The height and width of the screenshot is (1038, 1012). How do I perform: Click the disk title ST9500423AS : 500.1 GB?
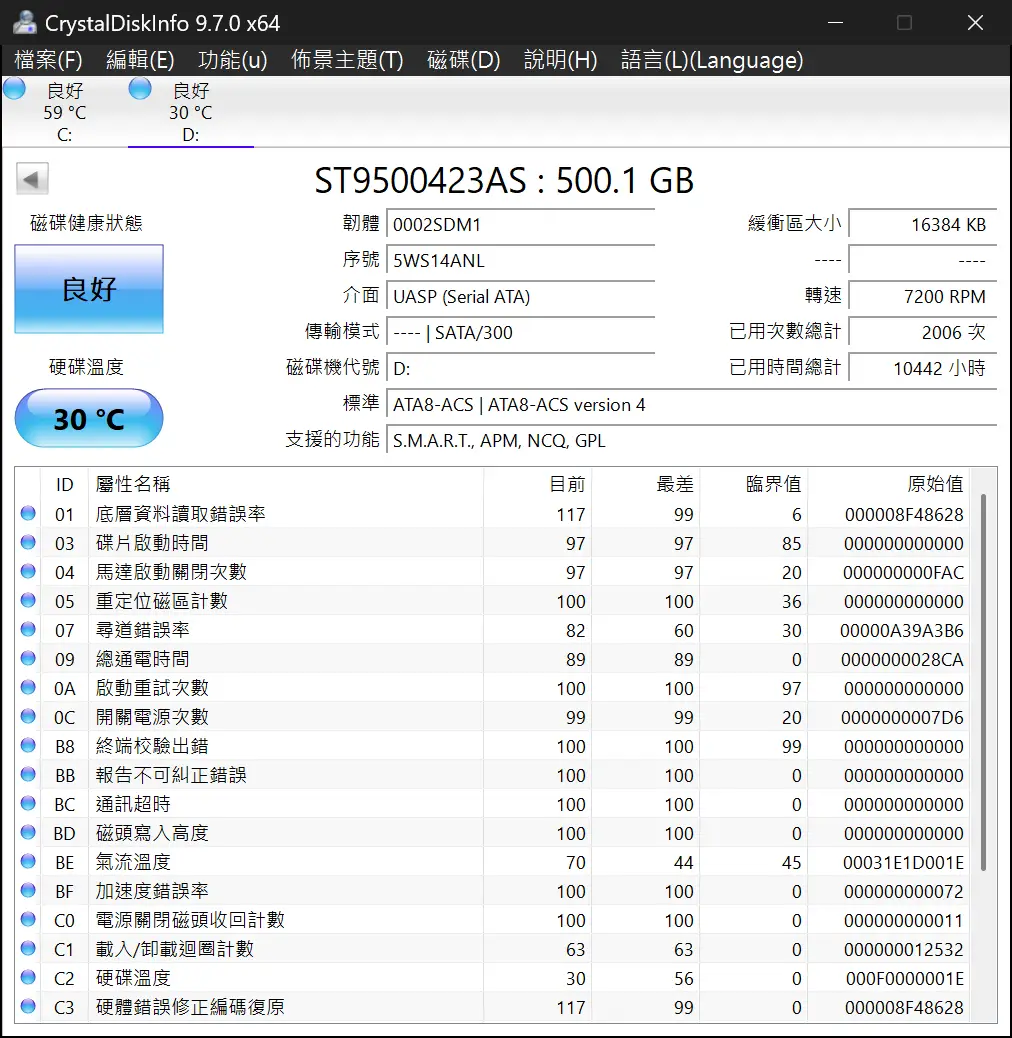tap(504, 180)
